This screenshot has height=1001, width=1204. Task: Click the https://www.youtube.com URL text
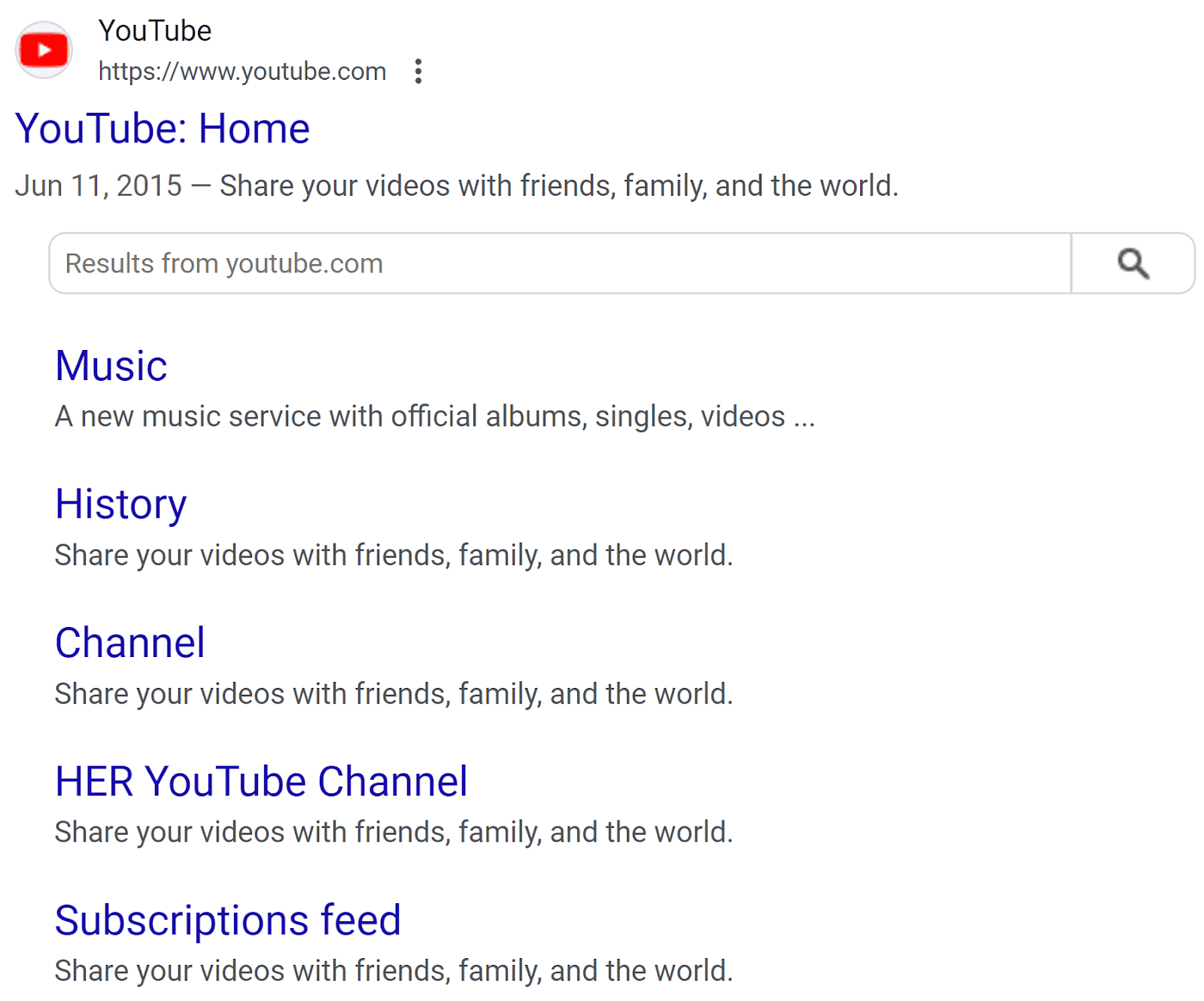pos(242,71)
